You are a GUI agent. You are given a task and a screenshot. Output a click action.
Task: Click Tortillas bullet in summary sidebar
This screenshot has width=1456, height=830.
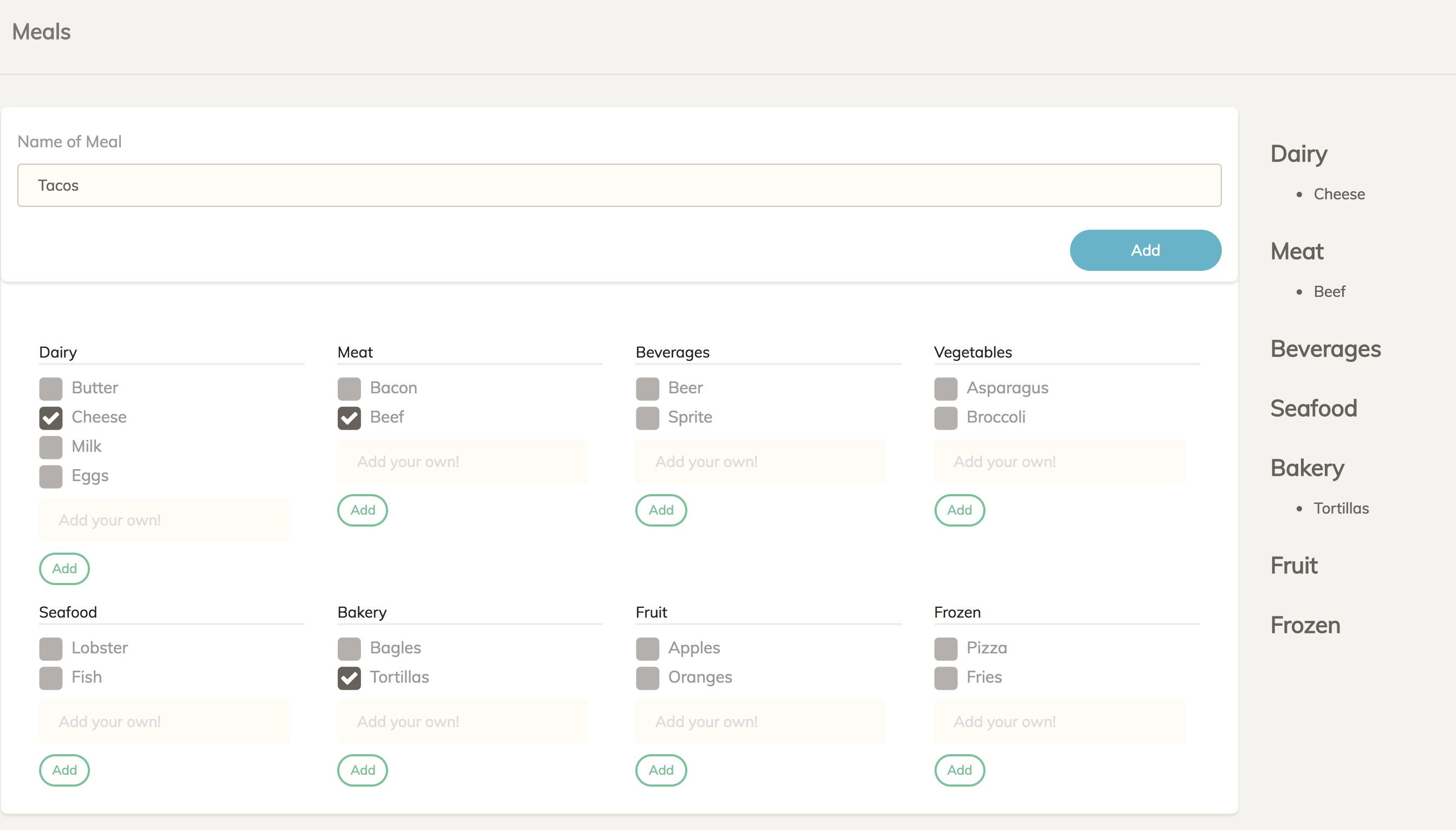click(x=1341, y=509)
